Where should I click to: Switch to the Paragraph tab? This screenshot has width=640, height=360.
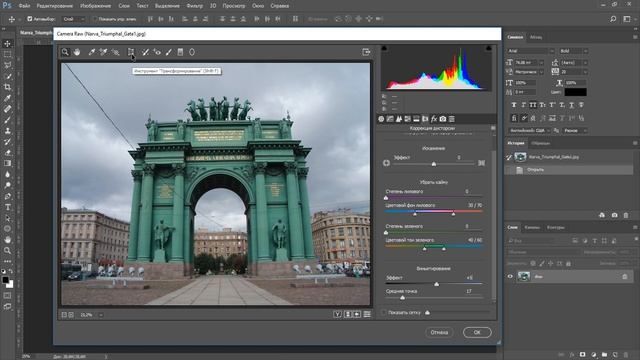(x=536, y=37)
